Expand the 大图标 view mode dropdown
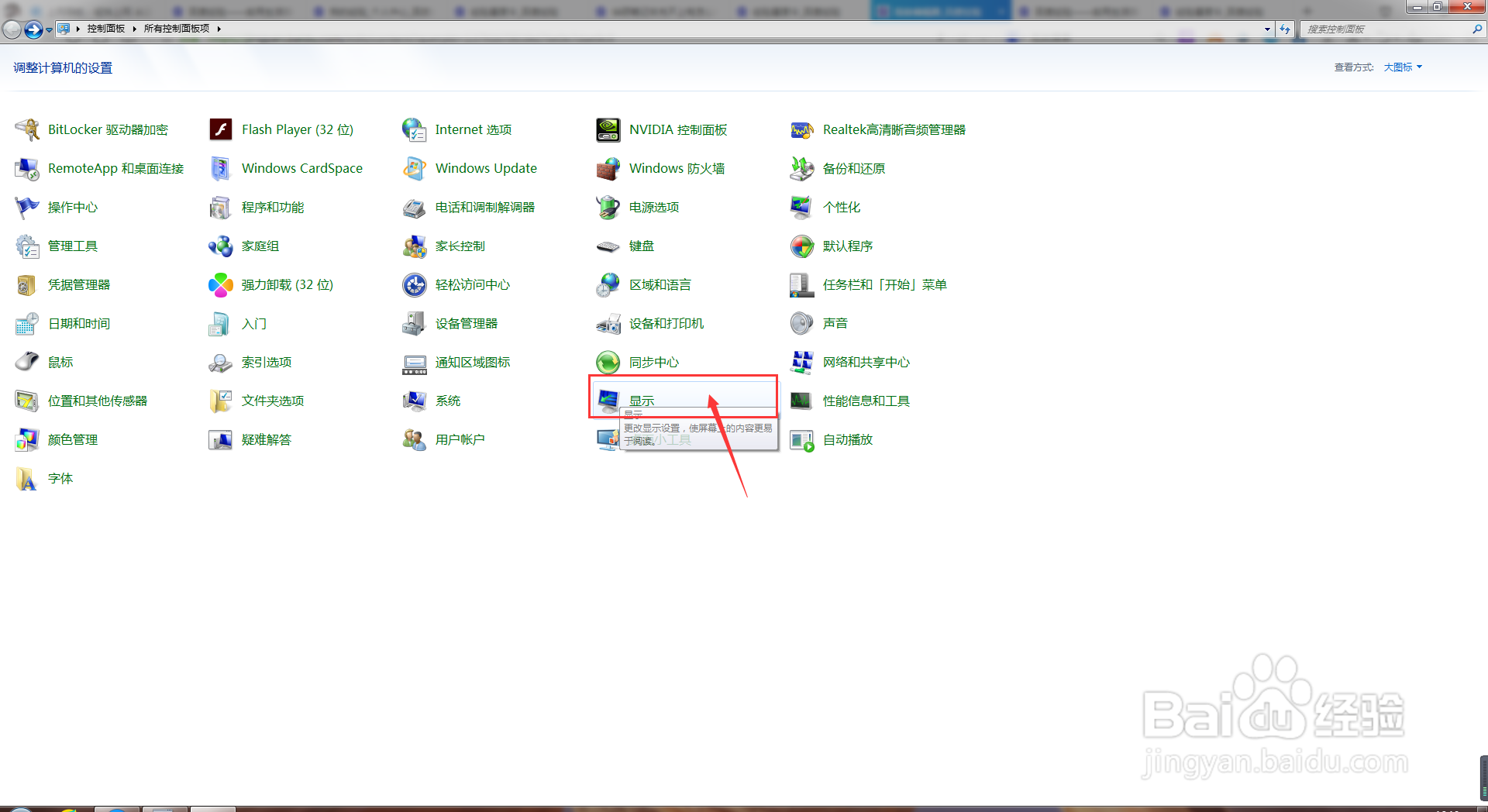The image size is (1488, 812). 1403,67
